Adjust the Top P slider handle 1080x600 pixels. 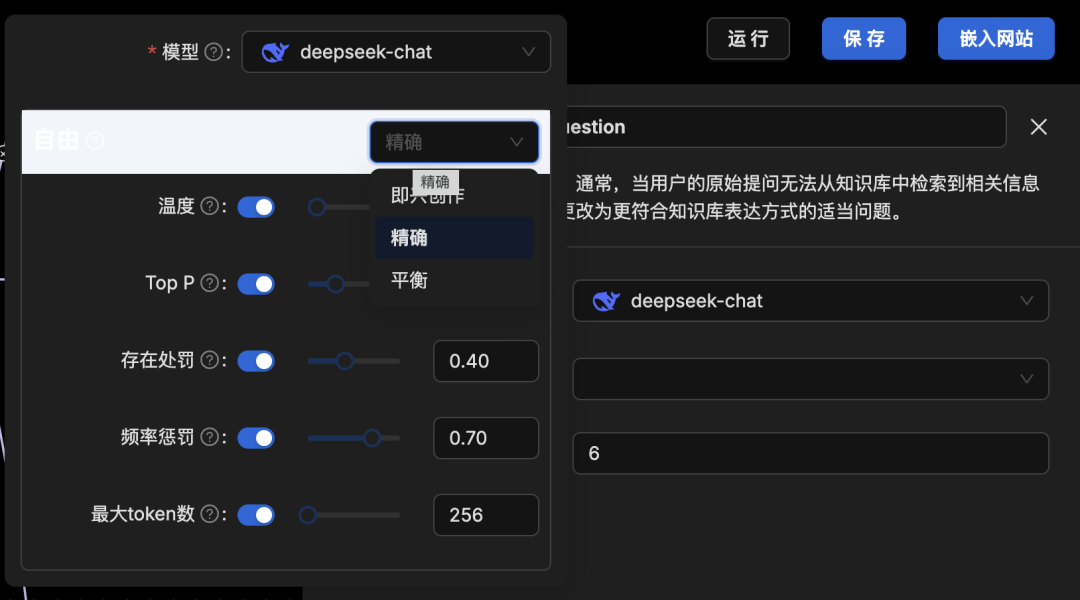click(335, 284)
